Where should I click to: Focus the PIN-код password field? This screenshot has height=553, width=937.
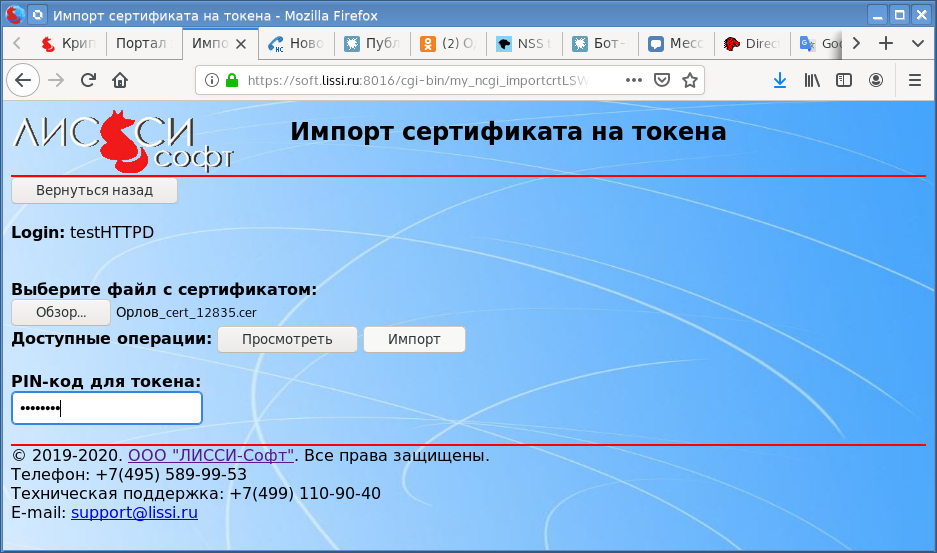(x=107, y=408)
